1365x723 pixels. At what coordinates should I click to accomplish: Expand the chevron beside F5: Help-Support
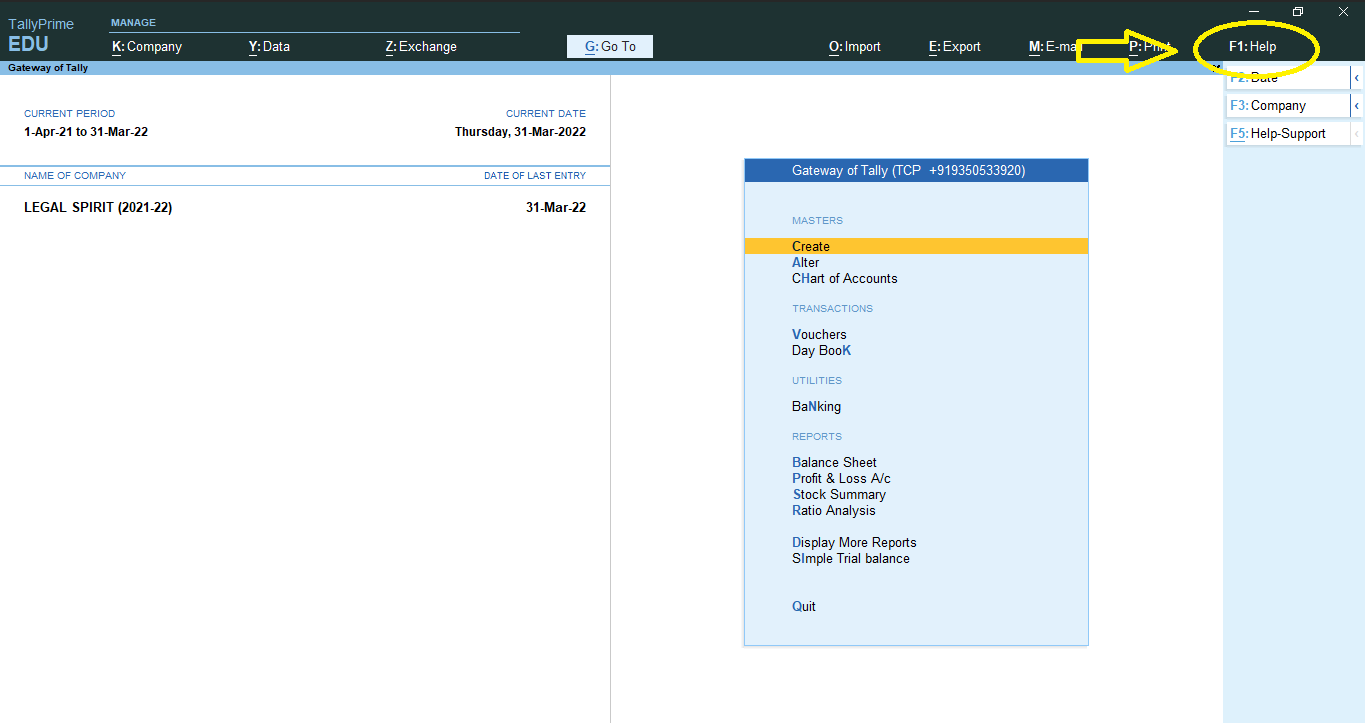point(1357,134)
